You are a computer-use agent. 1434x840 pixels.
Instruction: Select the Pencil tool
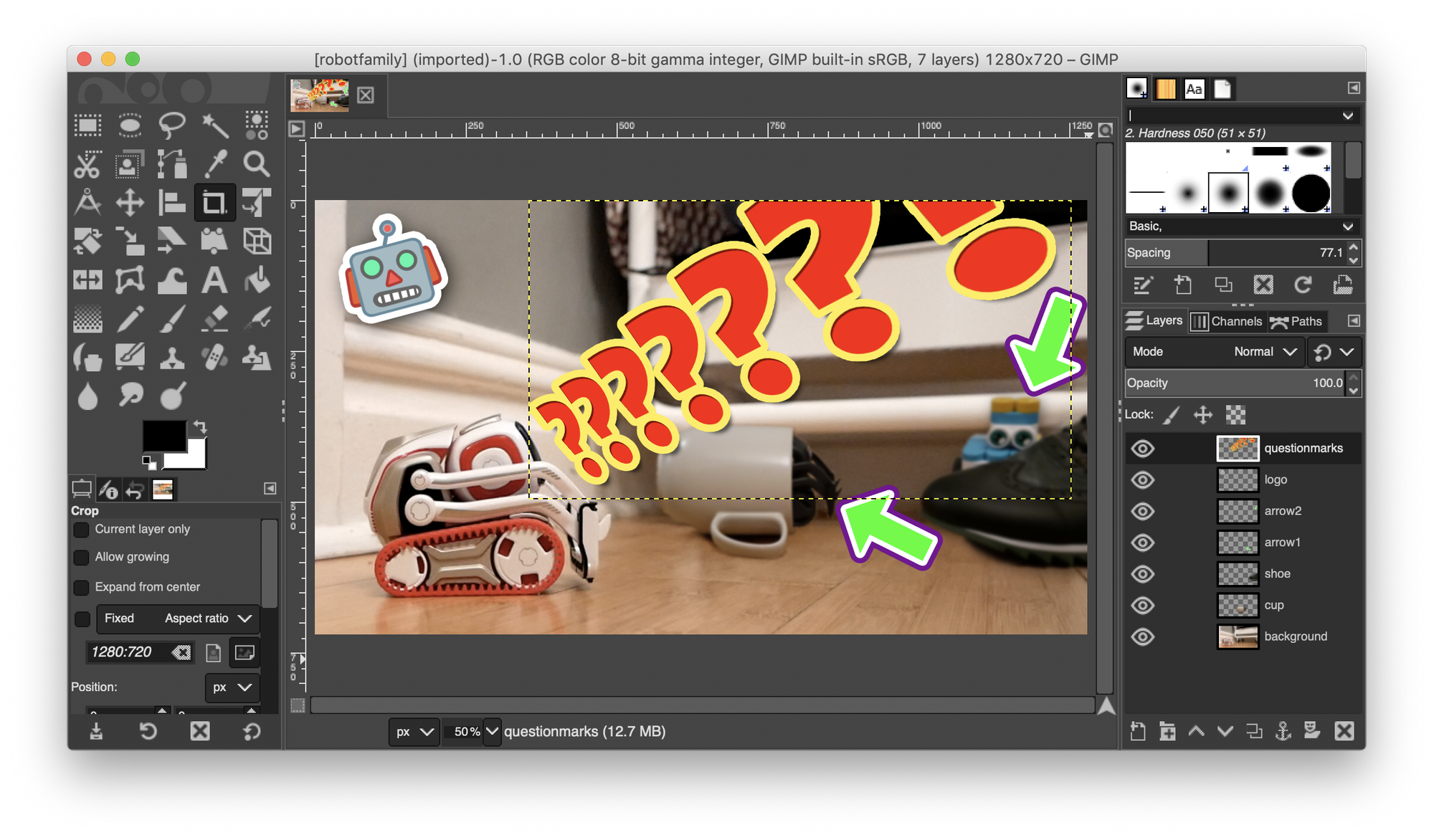coord(130,319)
